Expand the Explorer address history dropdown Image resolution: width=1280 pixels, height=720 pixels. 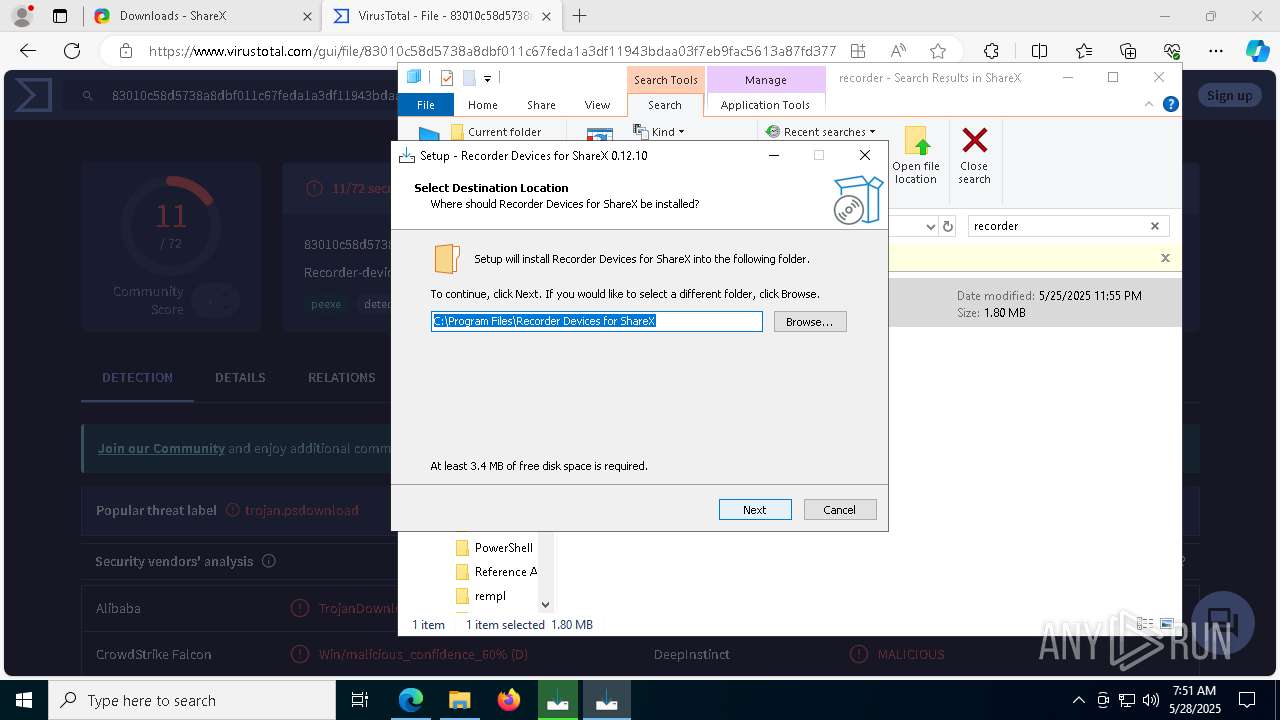(930, 226)
